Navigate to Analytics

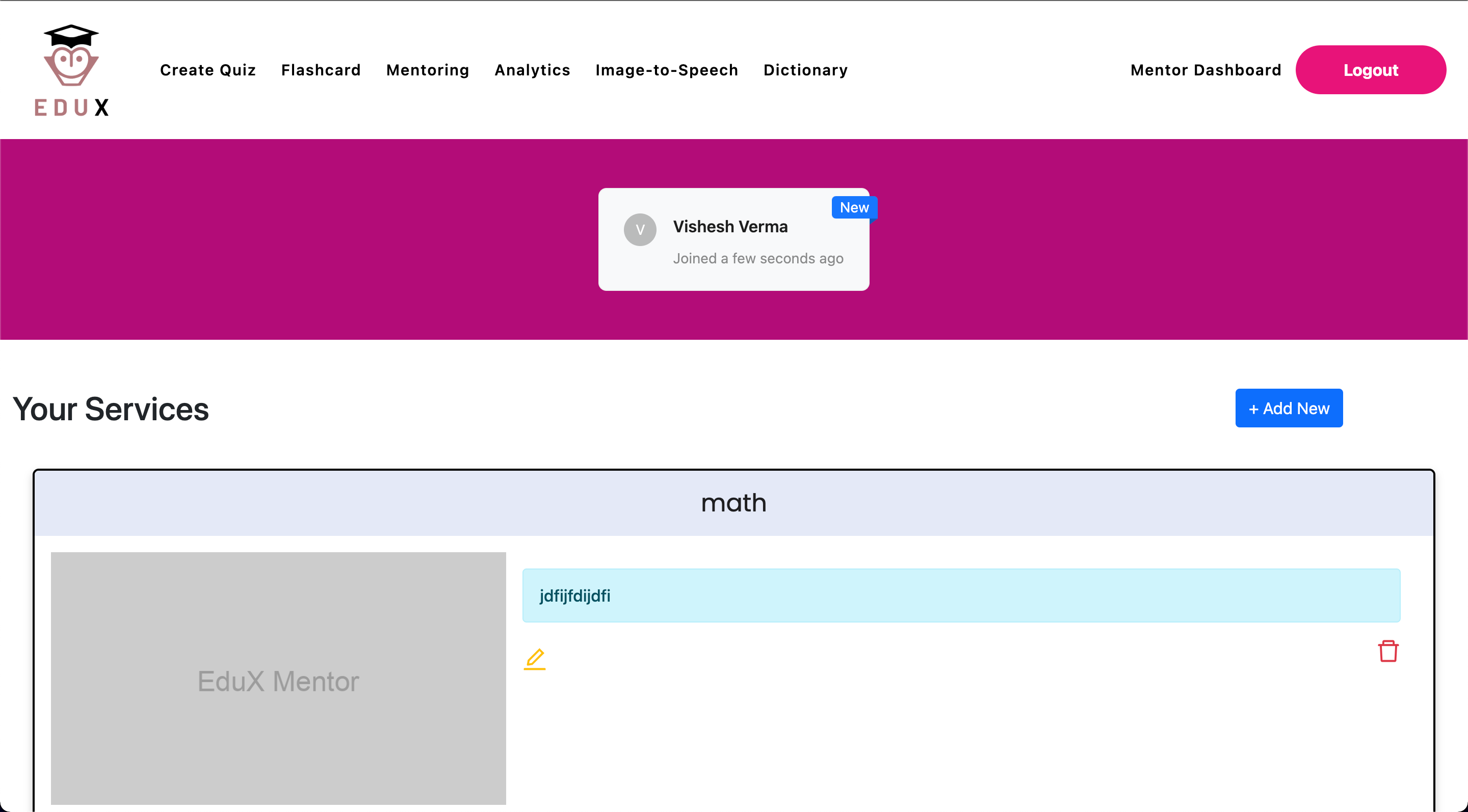[532, 70]
